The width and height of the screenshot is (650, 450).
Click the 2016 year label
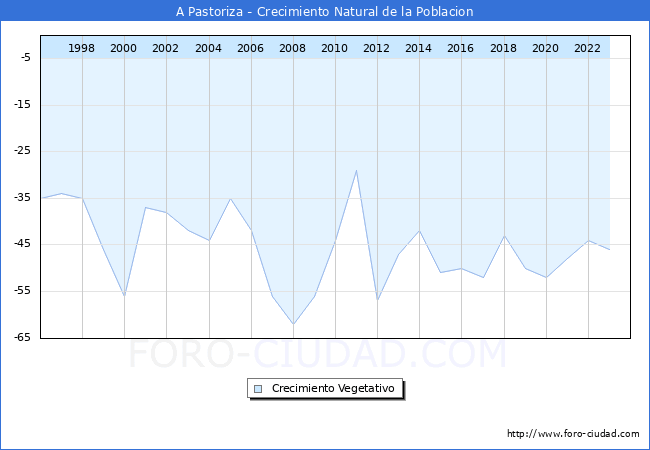pos(461,48)
